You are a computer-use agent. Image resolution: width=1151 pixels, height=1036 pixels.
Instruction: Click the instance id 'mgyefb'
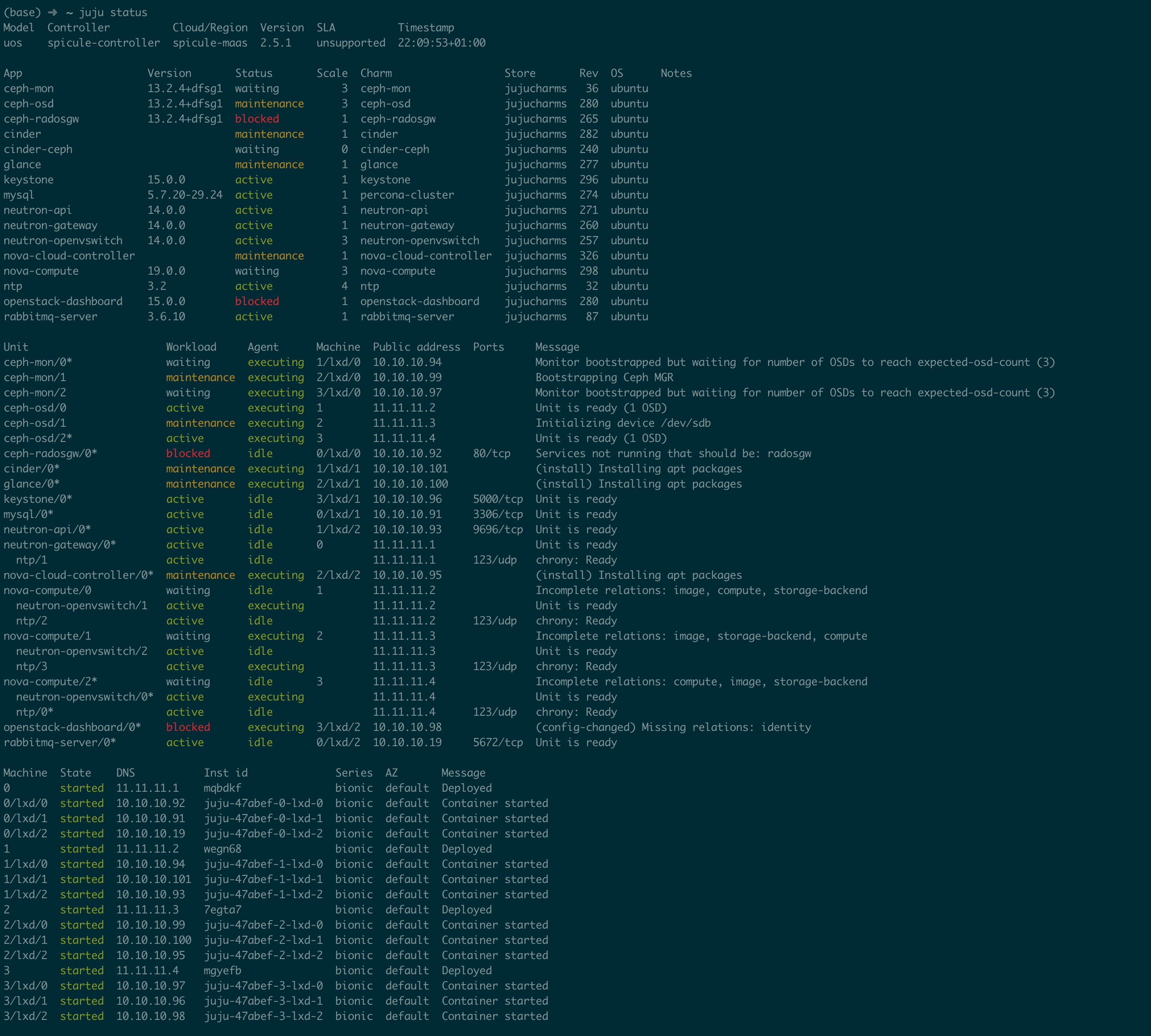point(222,971)
